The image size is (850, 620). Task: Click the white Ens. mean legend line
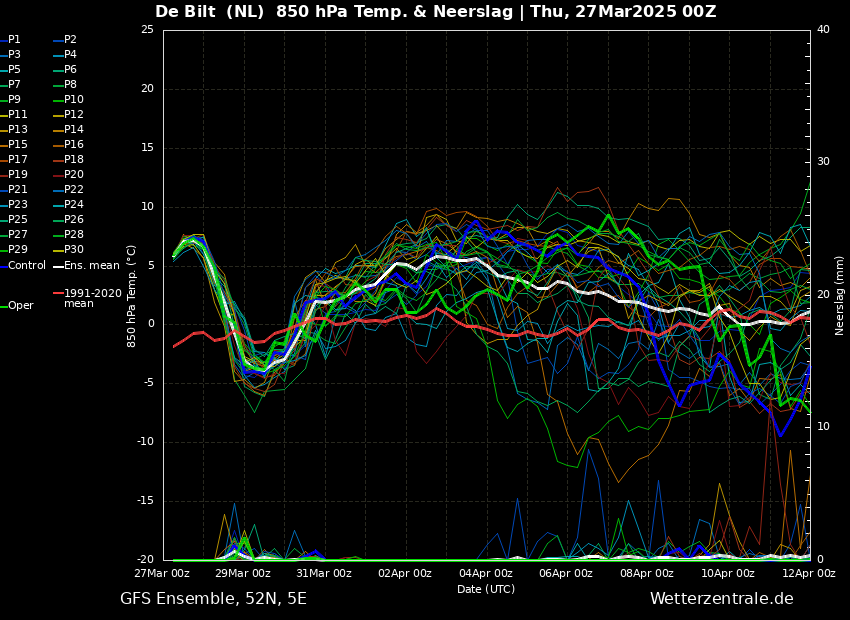pyautogui.click(x=58, y=267)
